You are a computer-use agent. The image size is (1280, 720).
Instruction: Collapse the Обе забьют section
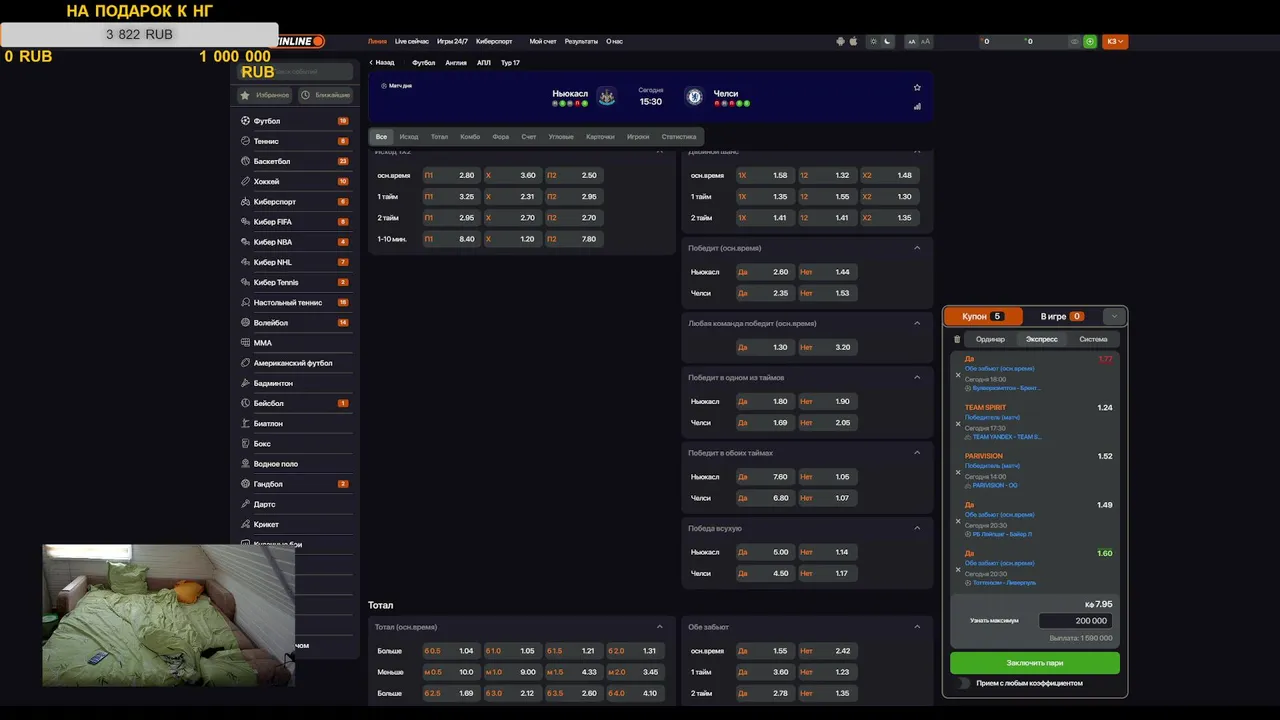pos(917,627)
